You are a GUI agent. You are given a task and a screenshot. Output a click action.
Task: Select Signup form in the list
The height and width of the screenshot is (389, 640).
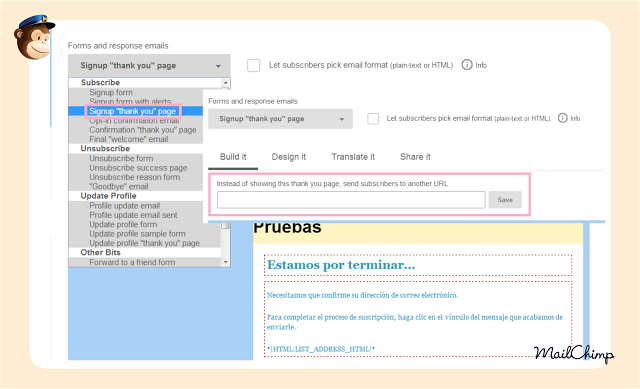click(111, 93)
